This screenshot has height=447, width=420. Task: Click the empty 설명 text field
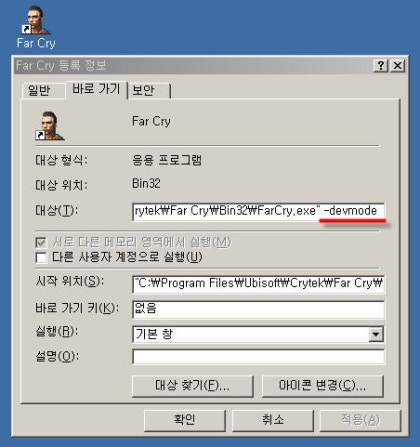tap(258, 357)
